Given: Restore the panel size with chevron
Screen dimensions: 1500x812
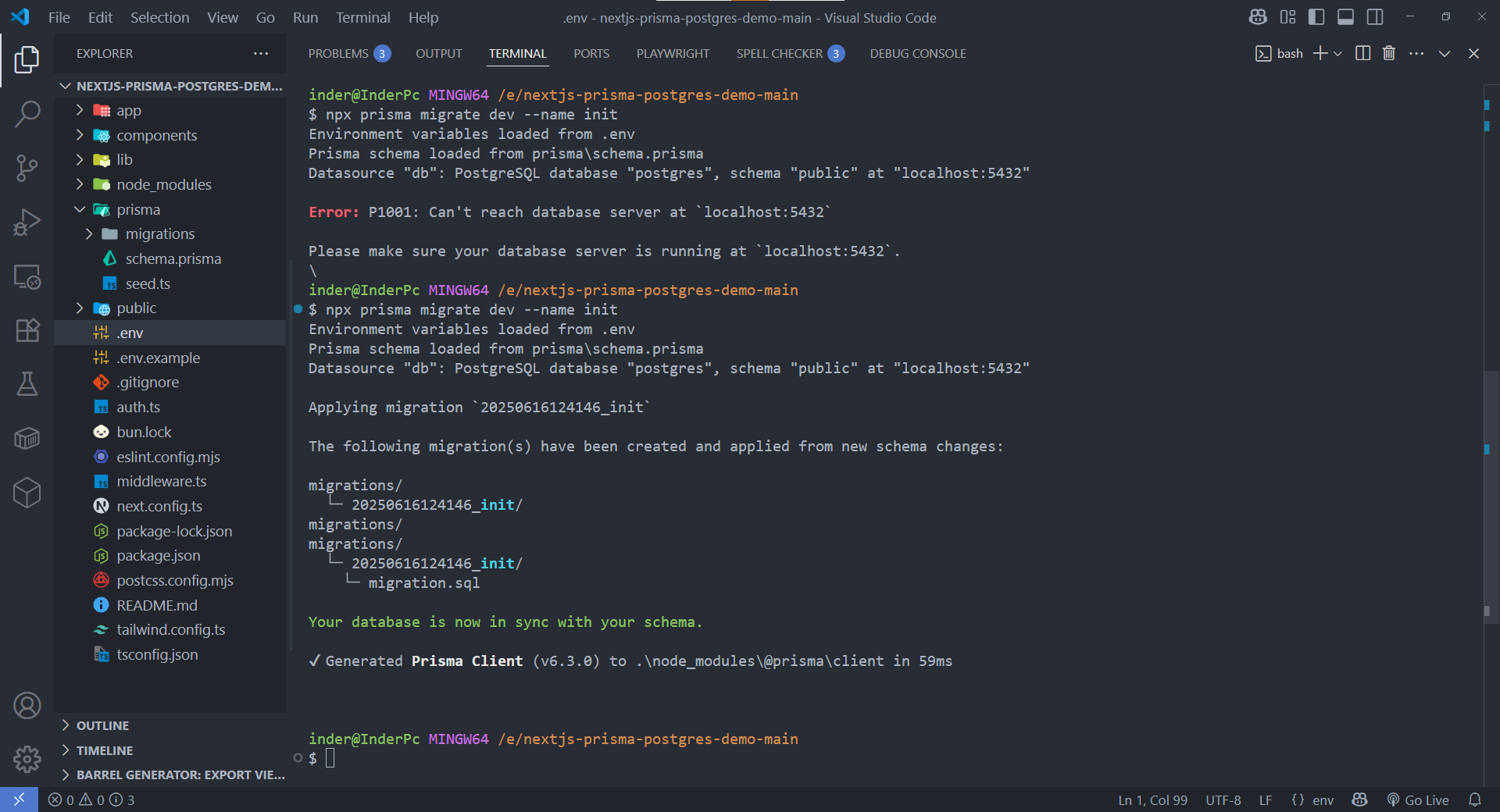Looking at the screenshot, I should [1445, 53].
